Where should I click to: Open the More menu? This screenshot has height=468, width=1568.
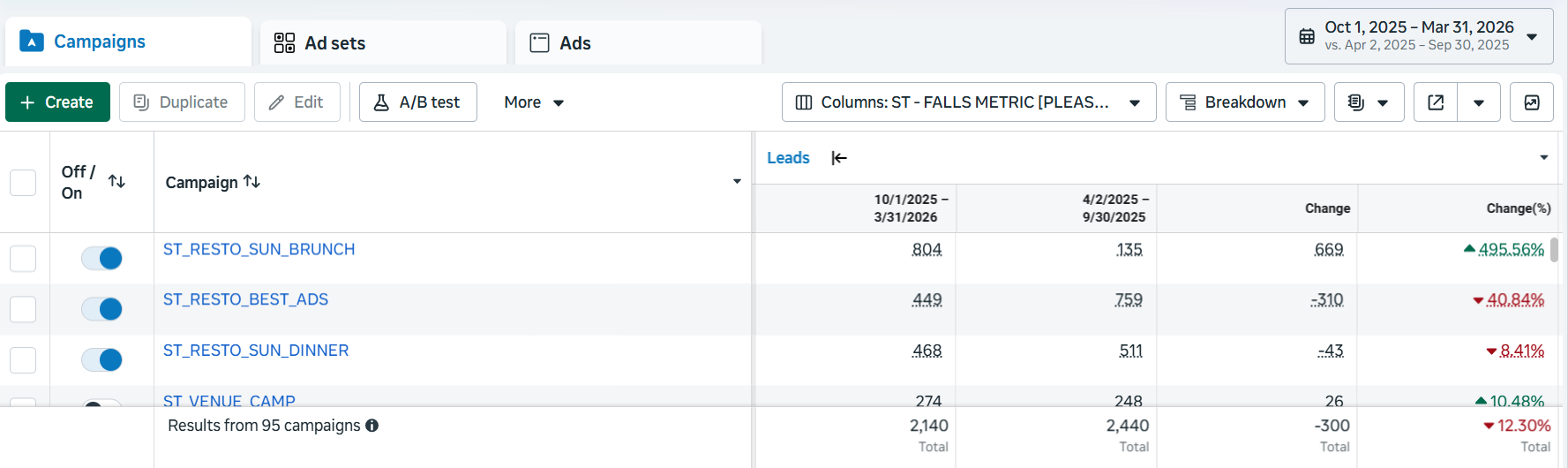(x=534, y=102)
